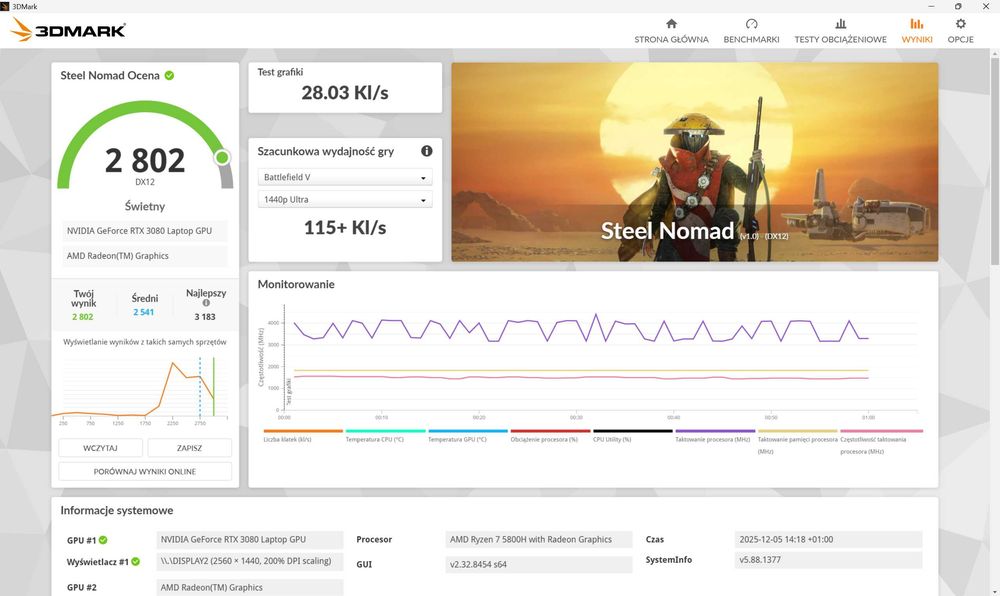This screenshot has width=1000, height=596.
Task: Switch to the Wyniki tab
Action: click(x=916, y=30)
